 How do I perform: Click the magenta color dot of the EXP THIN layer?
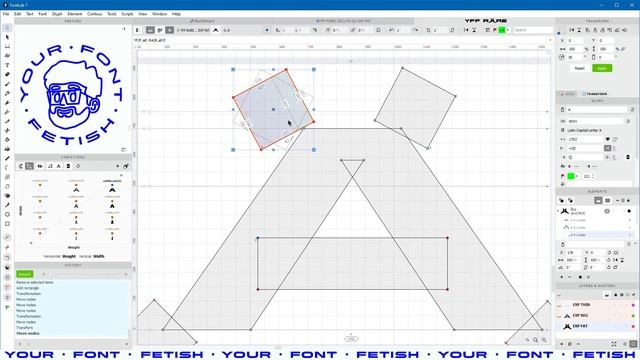pos(633,305)
